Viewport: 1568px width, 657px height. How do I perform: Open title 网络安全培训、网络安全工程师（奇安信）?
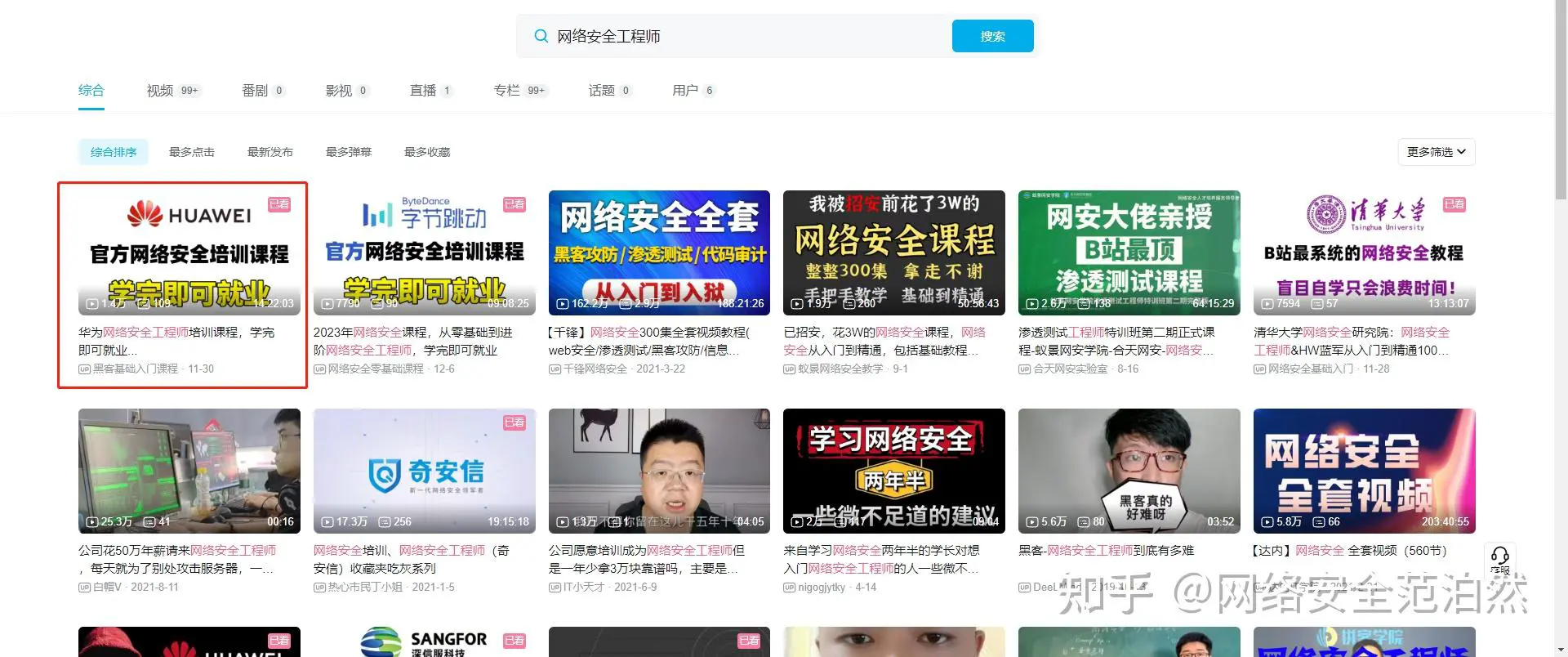(412, 560)
